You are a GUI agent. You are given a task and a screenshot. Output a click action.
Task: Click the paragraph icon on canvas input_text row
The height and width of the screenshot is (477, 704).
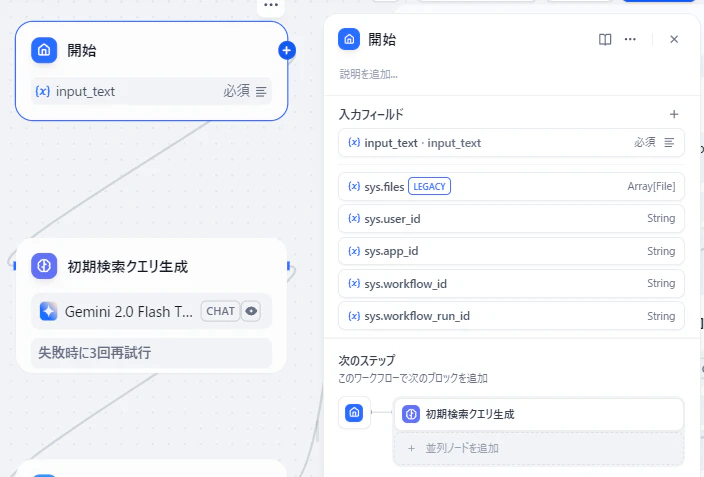click(x=261, y=92)
